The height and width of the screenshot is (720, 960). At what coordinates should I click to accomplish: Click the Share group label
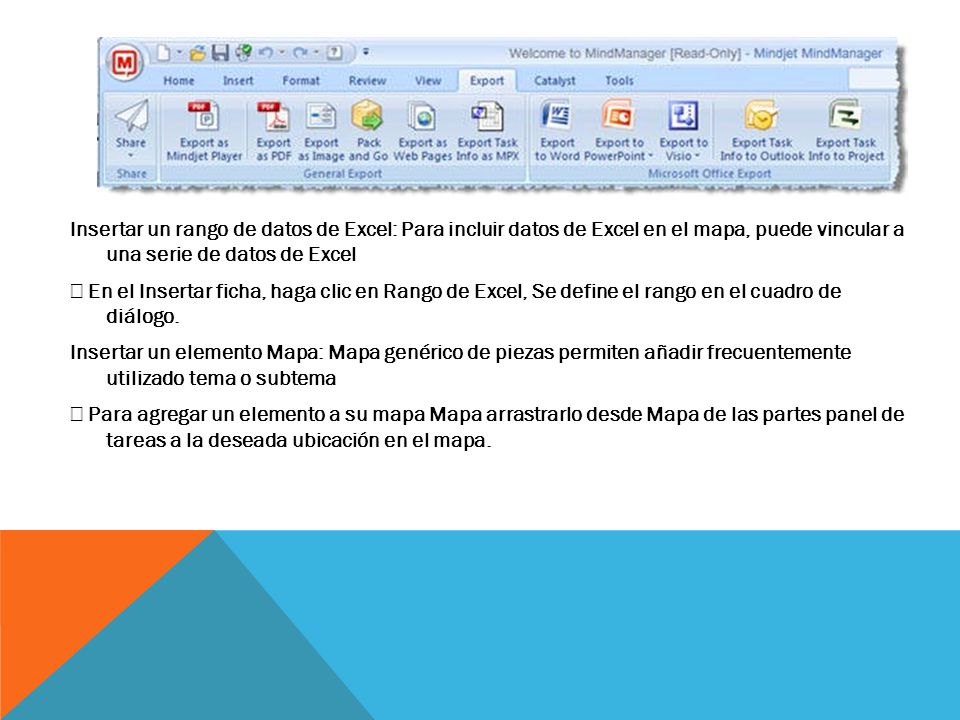click(131, 174)
